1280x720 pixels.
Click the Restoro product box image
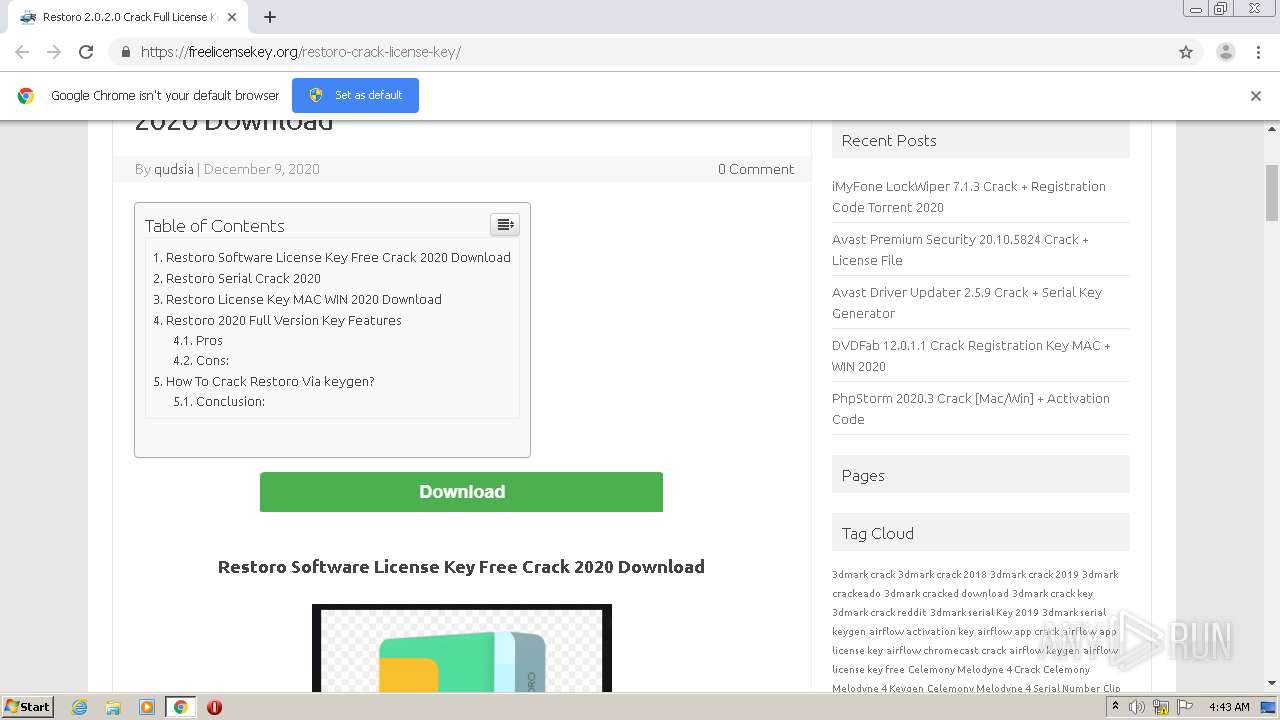[461, 648]
